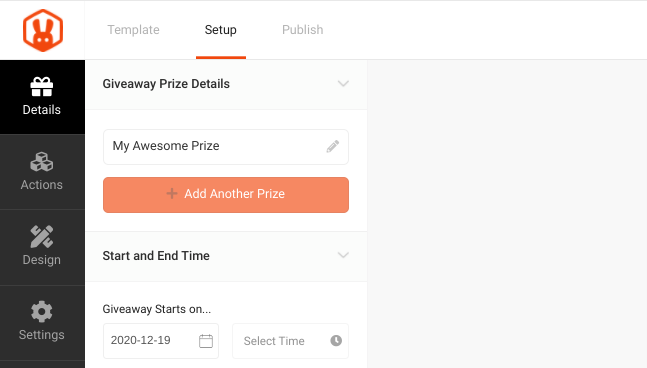The width and height of the screenshot is (647, 368).
Task: Switch to the Publish tab
Action: click(x=302, y=30)
